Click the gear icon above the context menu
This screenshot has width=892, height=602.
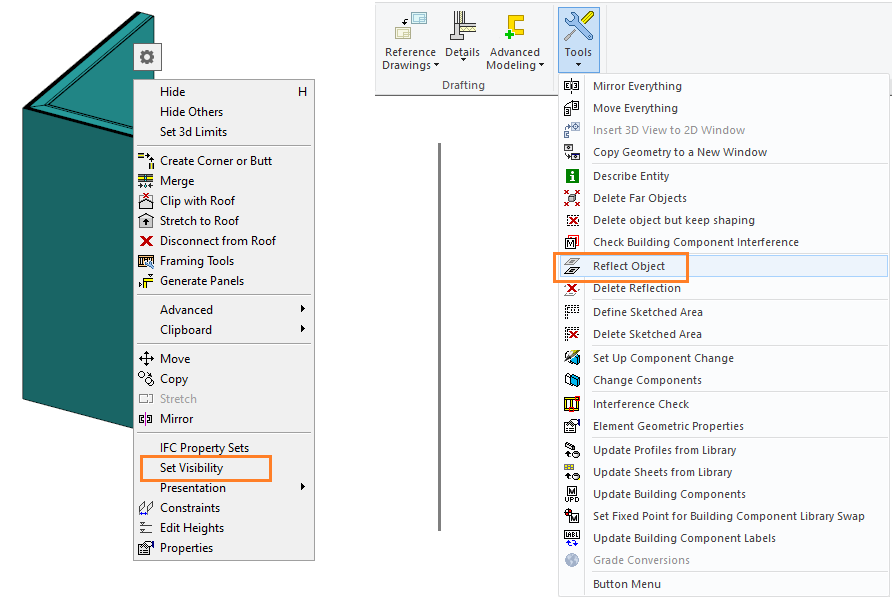coord(147,57)
